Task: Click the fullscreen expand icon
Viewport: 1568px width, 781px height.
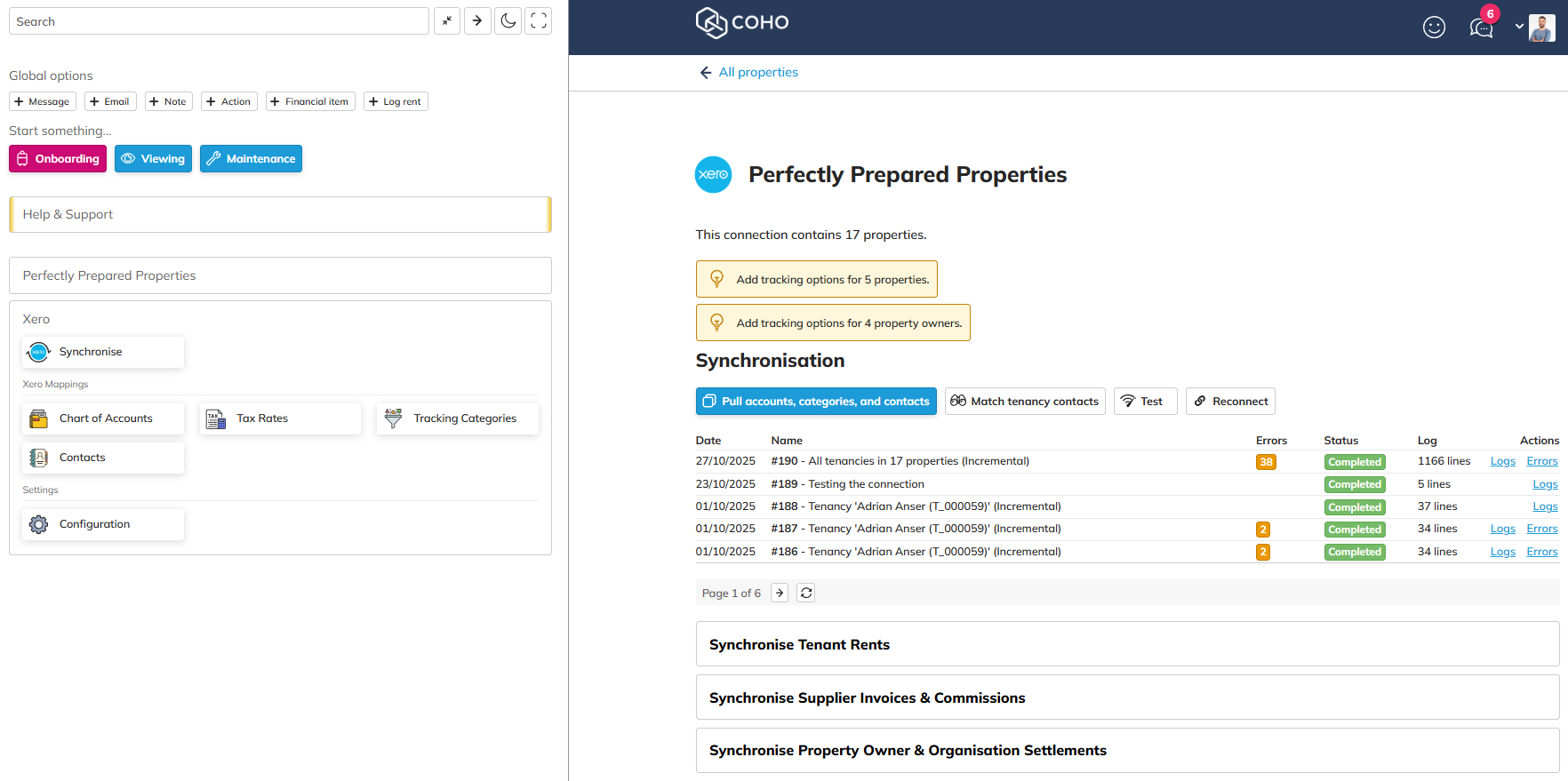Action: [539, 21]
